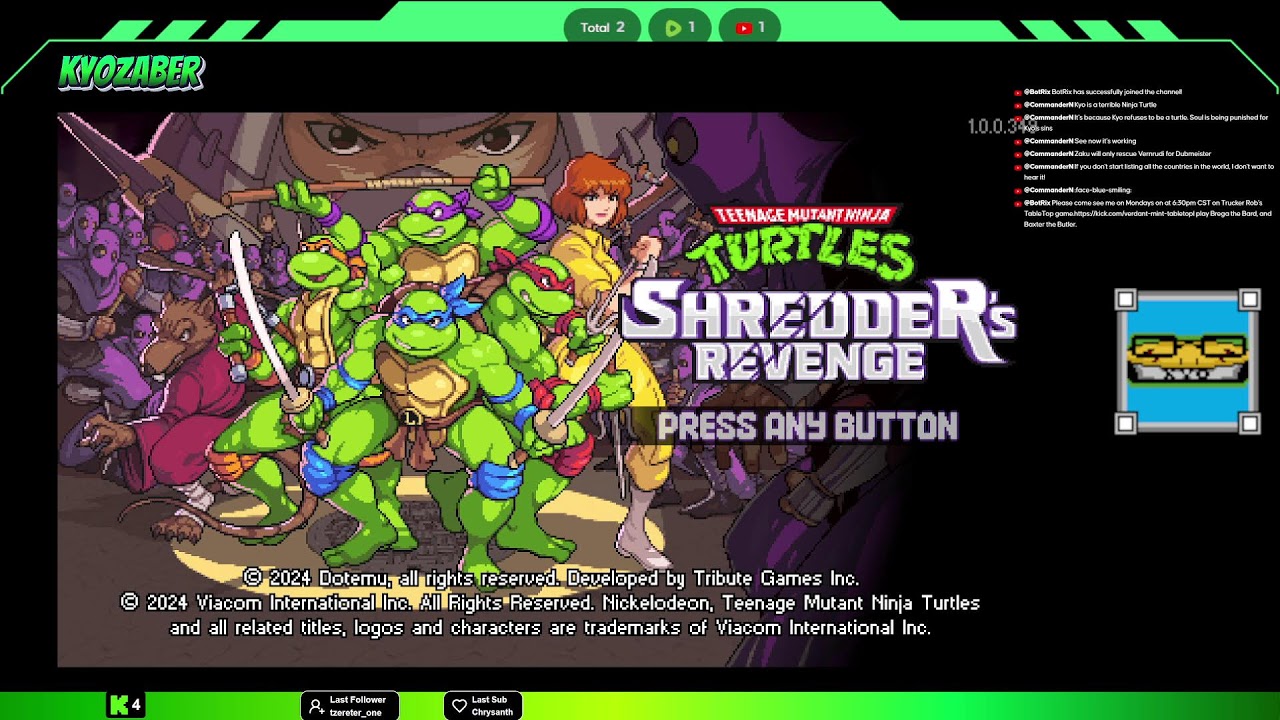Click the 'Soul is being punished' chat message

pyautogui.click(x=1146, y=123)
